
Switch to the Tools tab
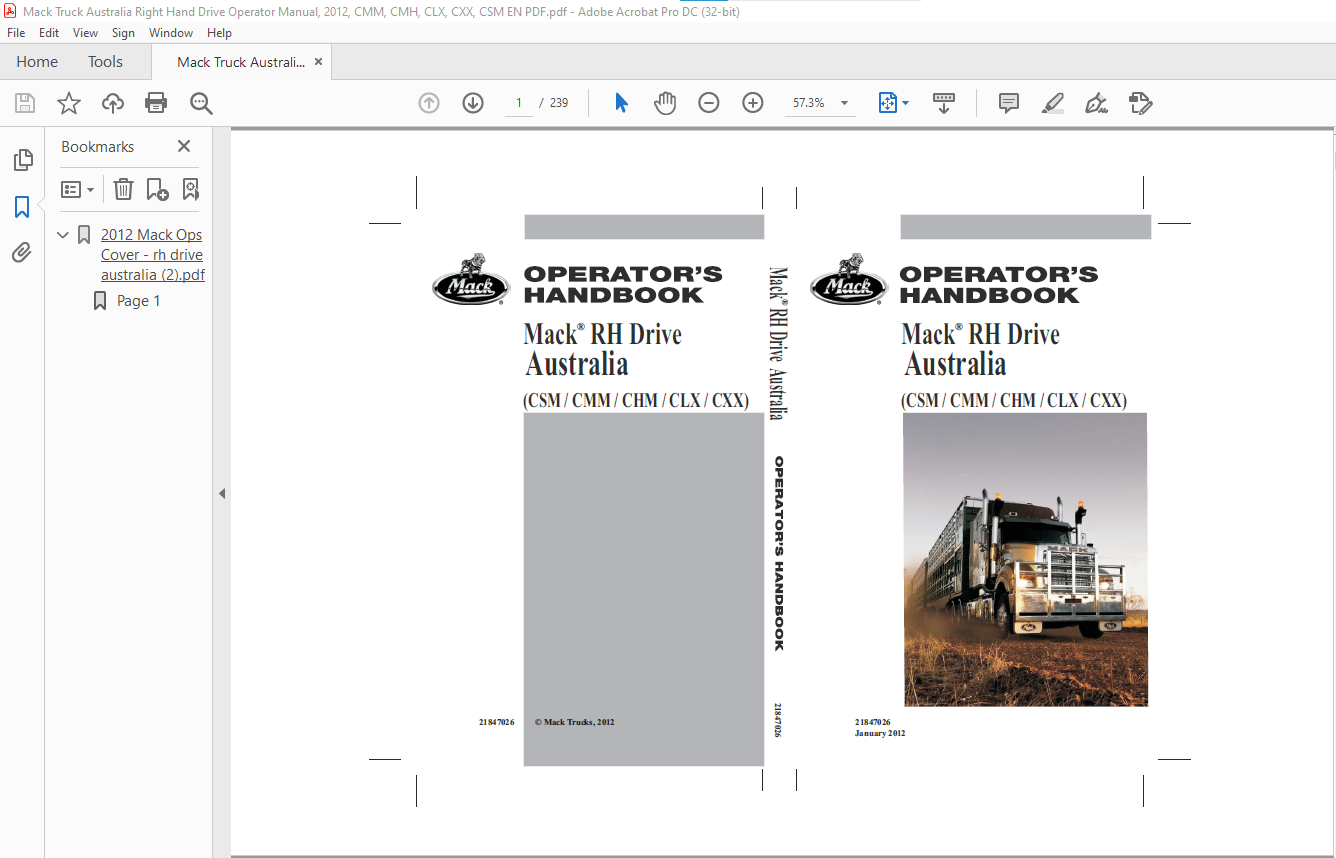click(105, 62)
